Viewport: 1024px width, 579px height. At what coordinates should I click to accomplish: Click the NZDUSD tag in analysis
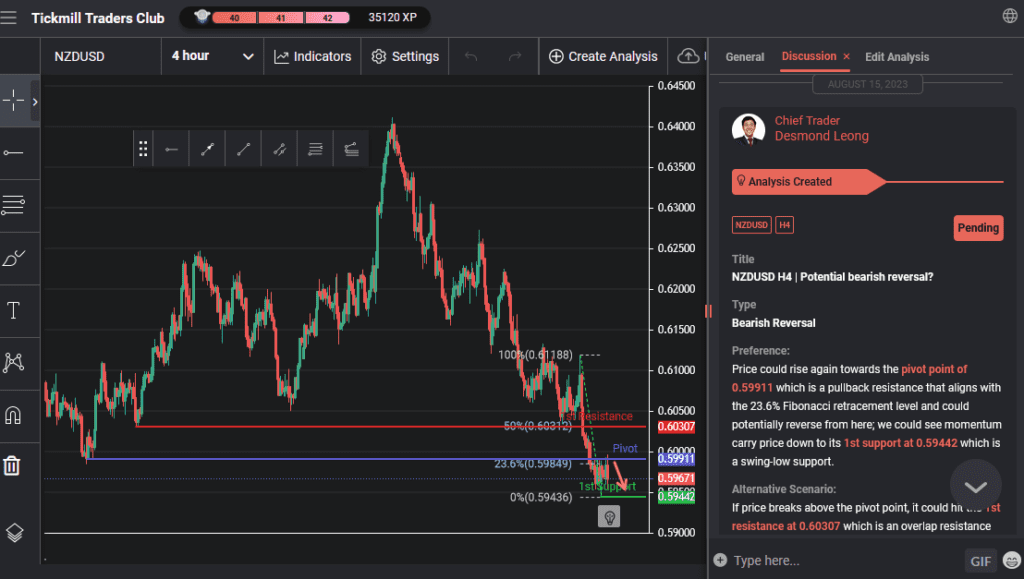pyautogui.click(x=751, y=225)
